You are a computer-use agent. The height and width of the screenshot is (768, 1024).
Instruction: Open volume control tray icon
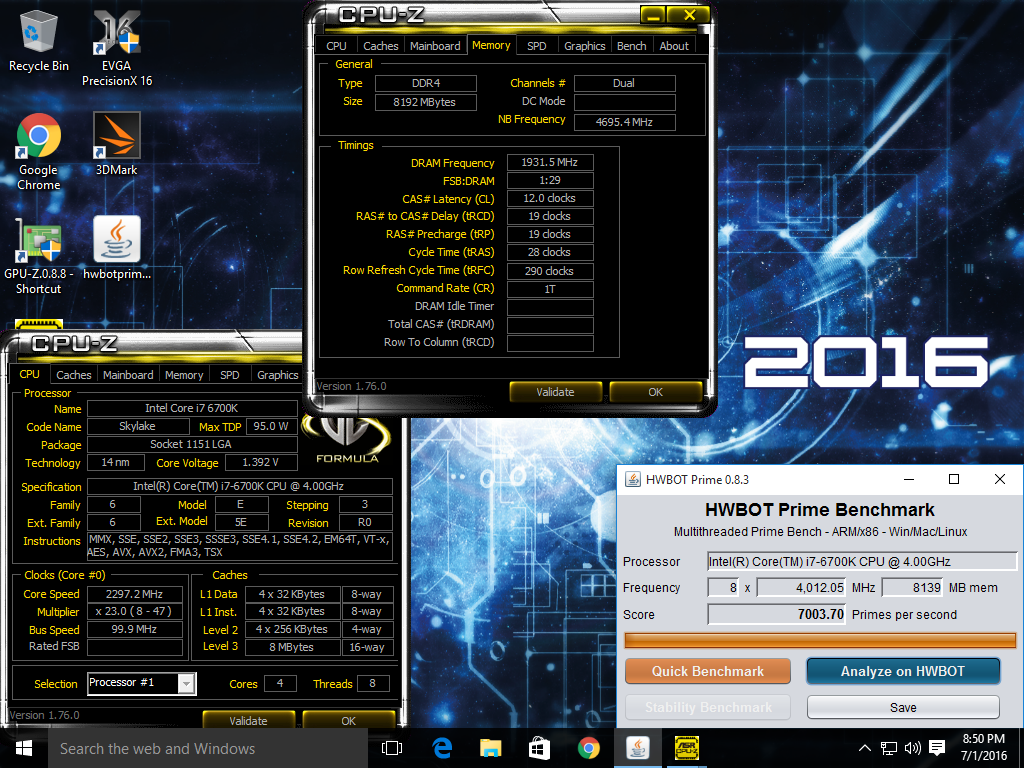coord(912,748)
